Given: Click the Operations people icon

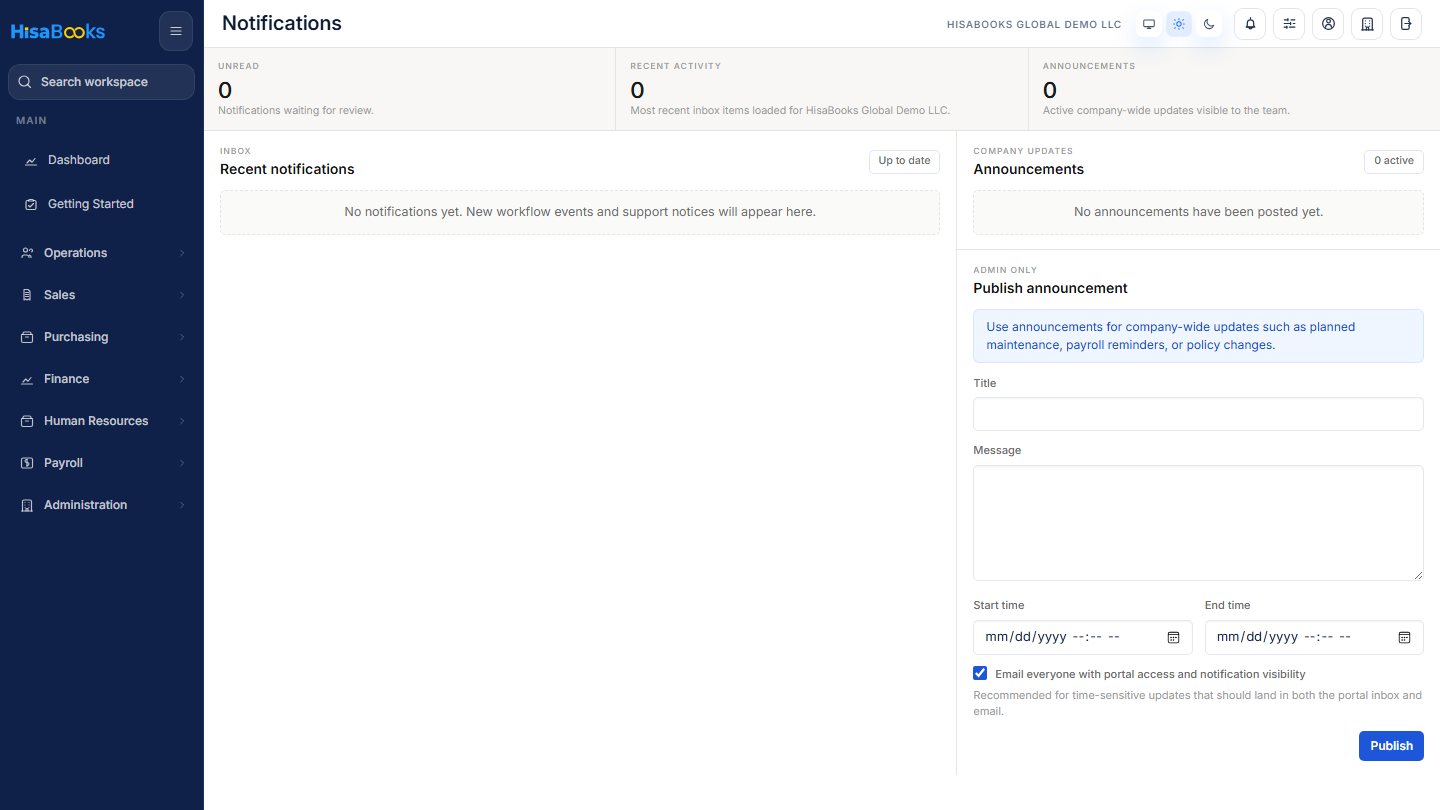Looking at the screenshot, I should click(27, 253).
